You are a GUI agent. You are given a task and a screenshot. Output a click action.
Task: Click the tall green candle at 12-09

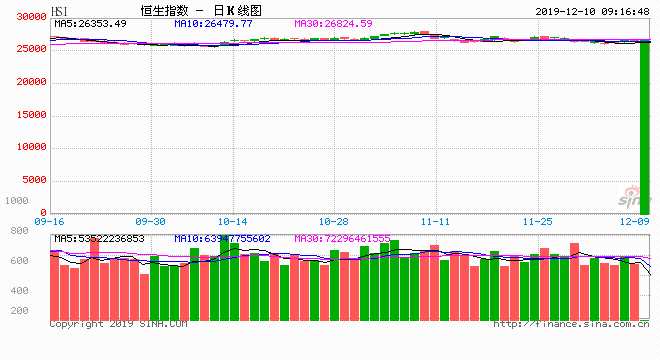tap(645, 128)
